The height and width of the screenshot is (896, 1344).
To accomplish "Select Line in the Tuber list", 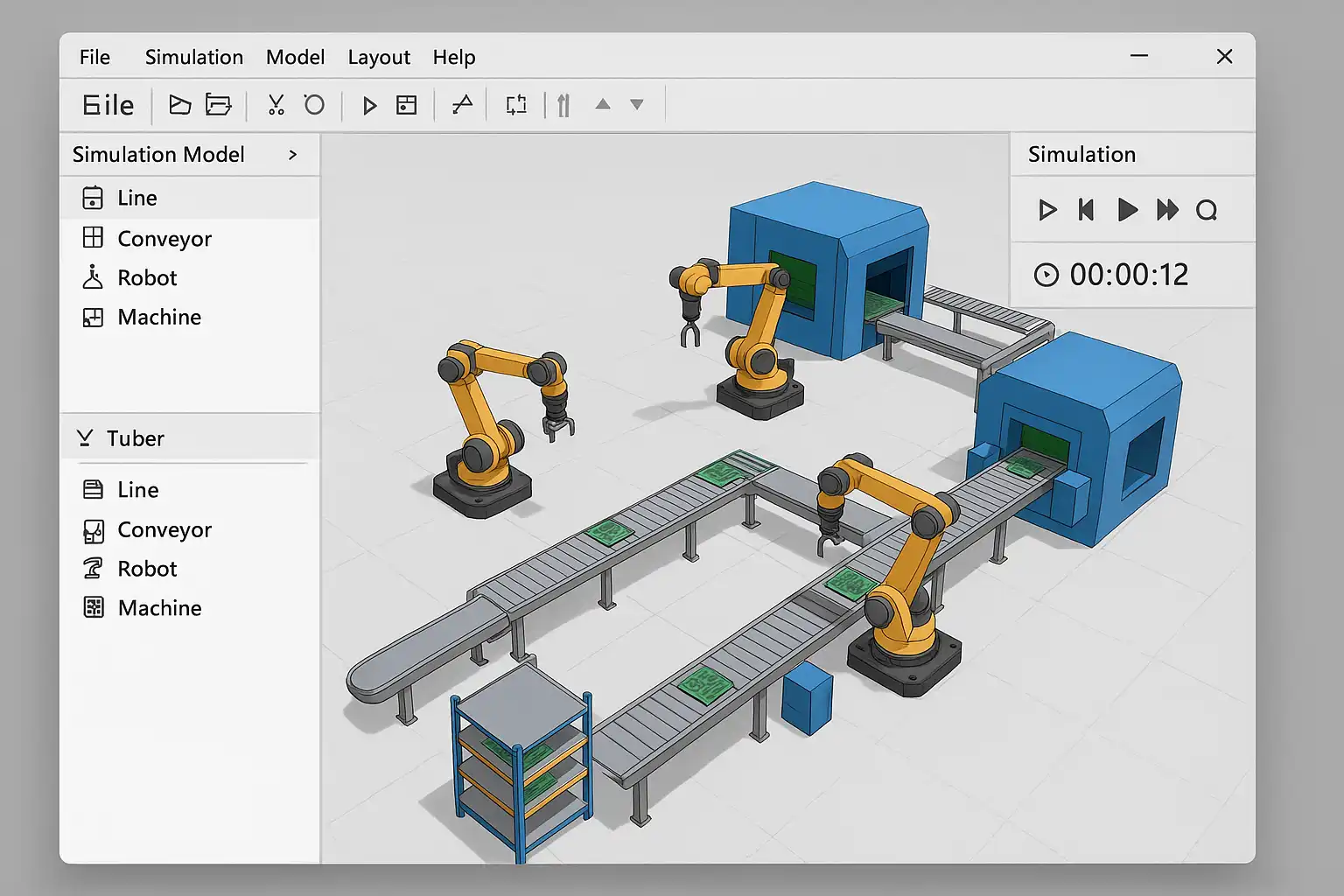I will (137, 490).
